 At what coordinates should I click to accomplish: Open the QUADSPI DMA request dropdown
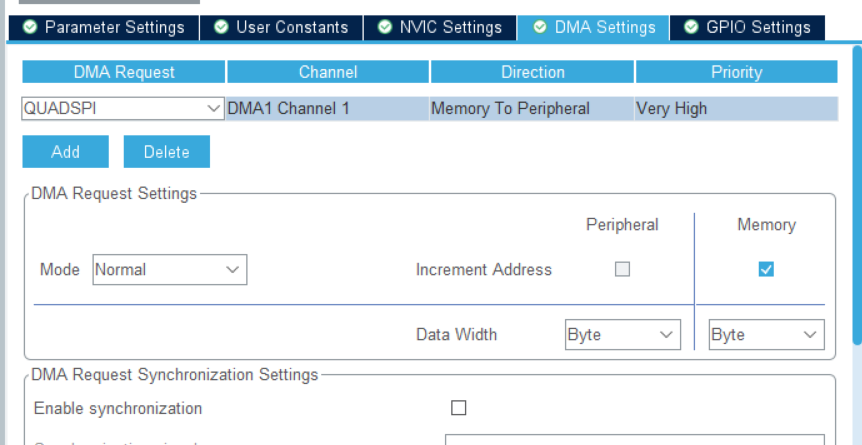tap(122, 108)
